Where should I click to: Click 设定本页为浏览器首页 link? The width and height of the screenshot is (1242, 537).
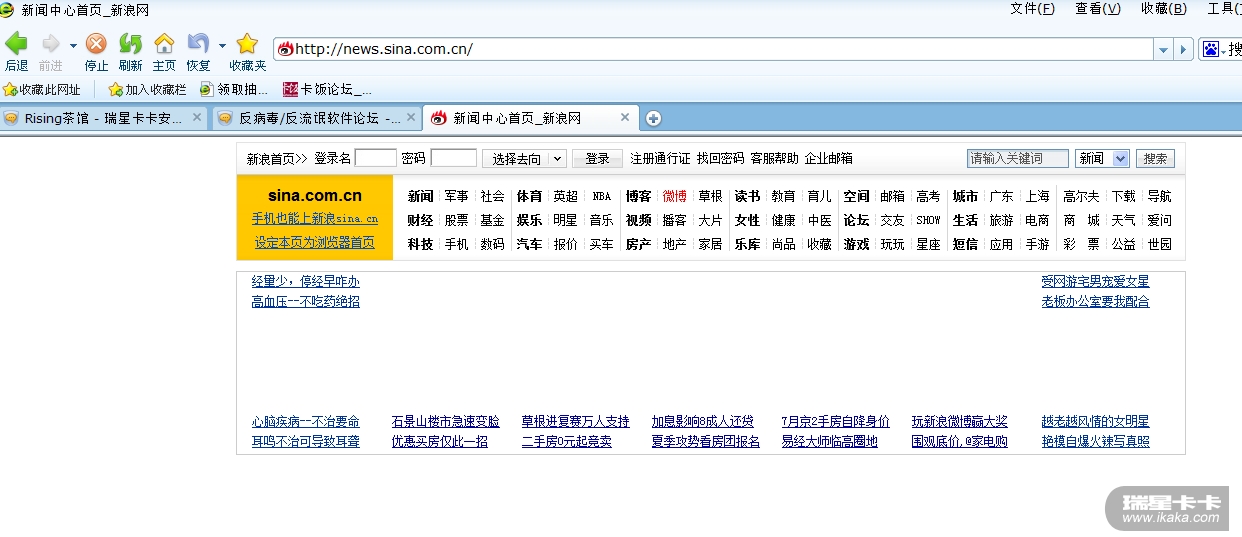(x=315, y=242)
